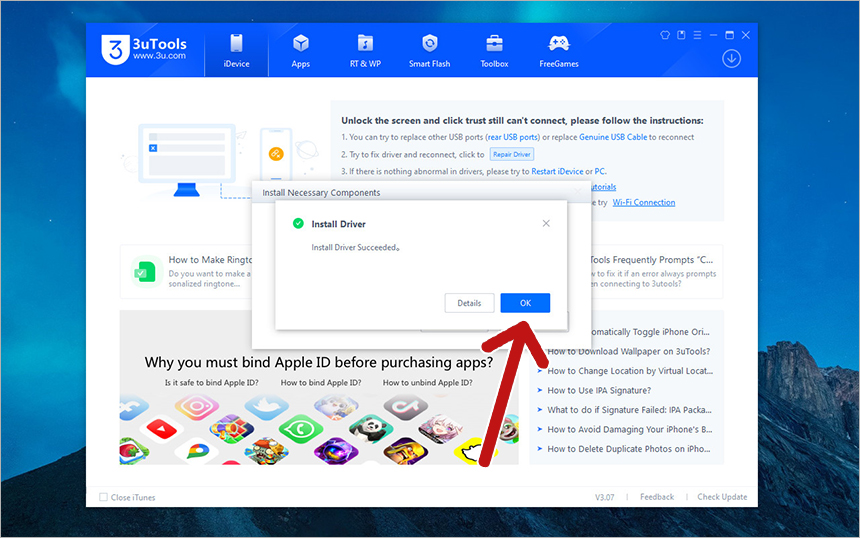This screenshot has height=538, width=860.
Task: Click the Install Driver Succeeded message
Action: [355, 247]
